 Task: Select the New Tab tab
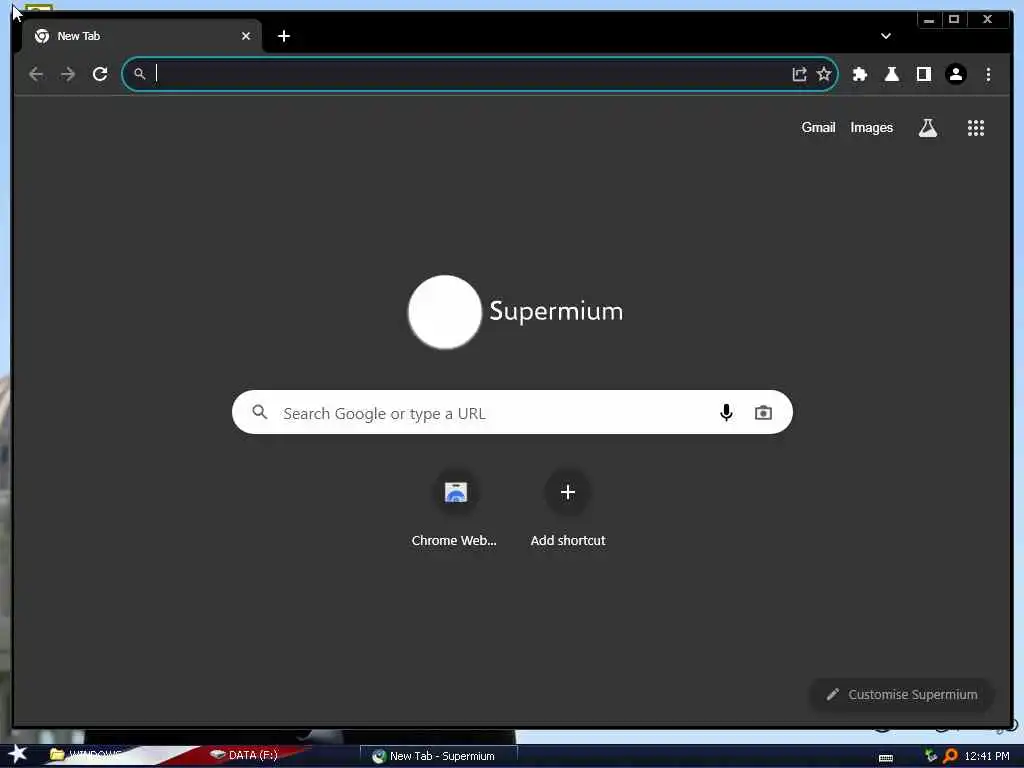(x=142, y=36)
